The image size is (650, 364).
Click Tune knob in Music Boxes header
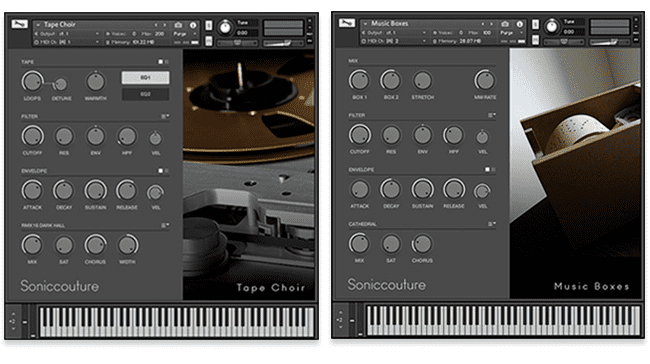pos(552,27)
